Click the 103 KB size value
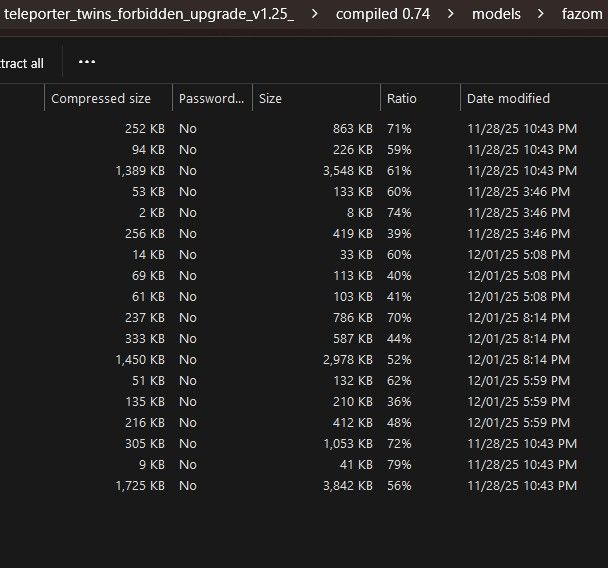The width and height of the screenshot is (608, 568). [x=353, y=297]
